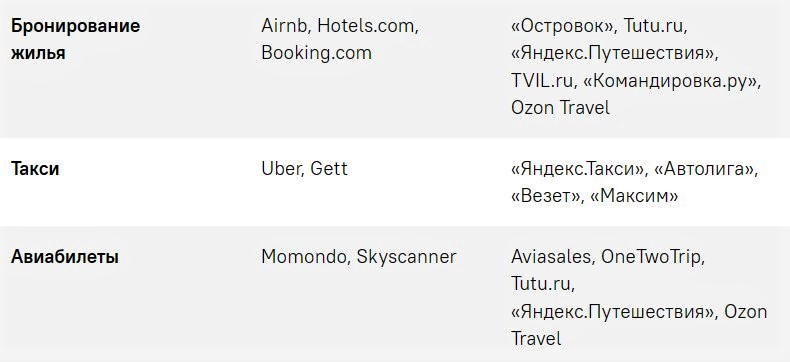The width and height of the screenshot is (790, 362).
Task: Select the 'Hotels.com' text
Action: point(365,26)
